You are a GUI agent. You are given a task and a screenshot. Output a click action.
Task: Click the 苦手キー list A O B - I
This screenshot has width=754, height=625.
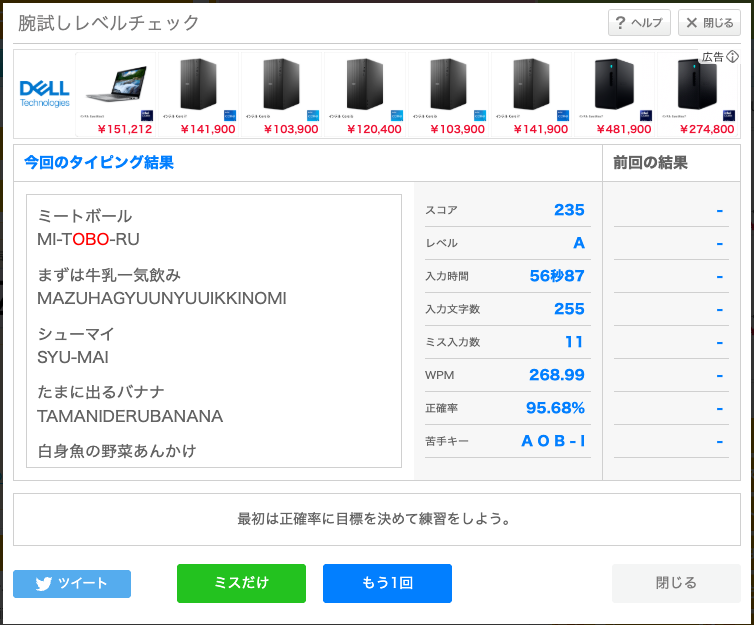pos(553,441)
